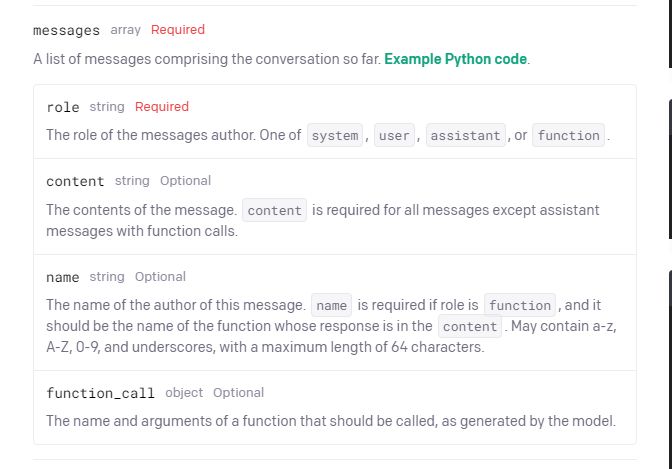Viewport: 672px width, 469px height.
Task: Click the object type label for function_call
Action: pyautogui.click(x=184, y=393)
